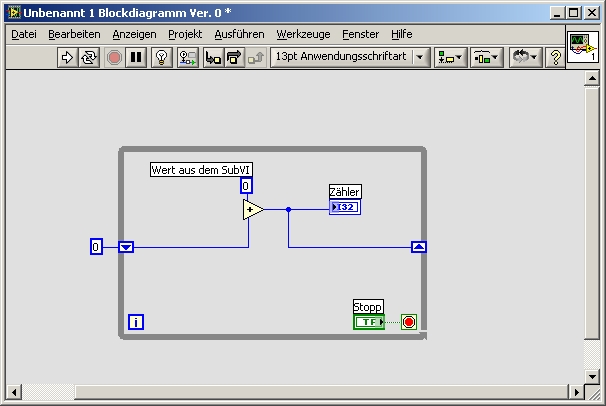Click the Step Into button

coord(213,58)
